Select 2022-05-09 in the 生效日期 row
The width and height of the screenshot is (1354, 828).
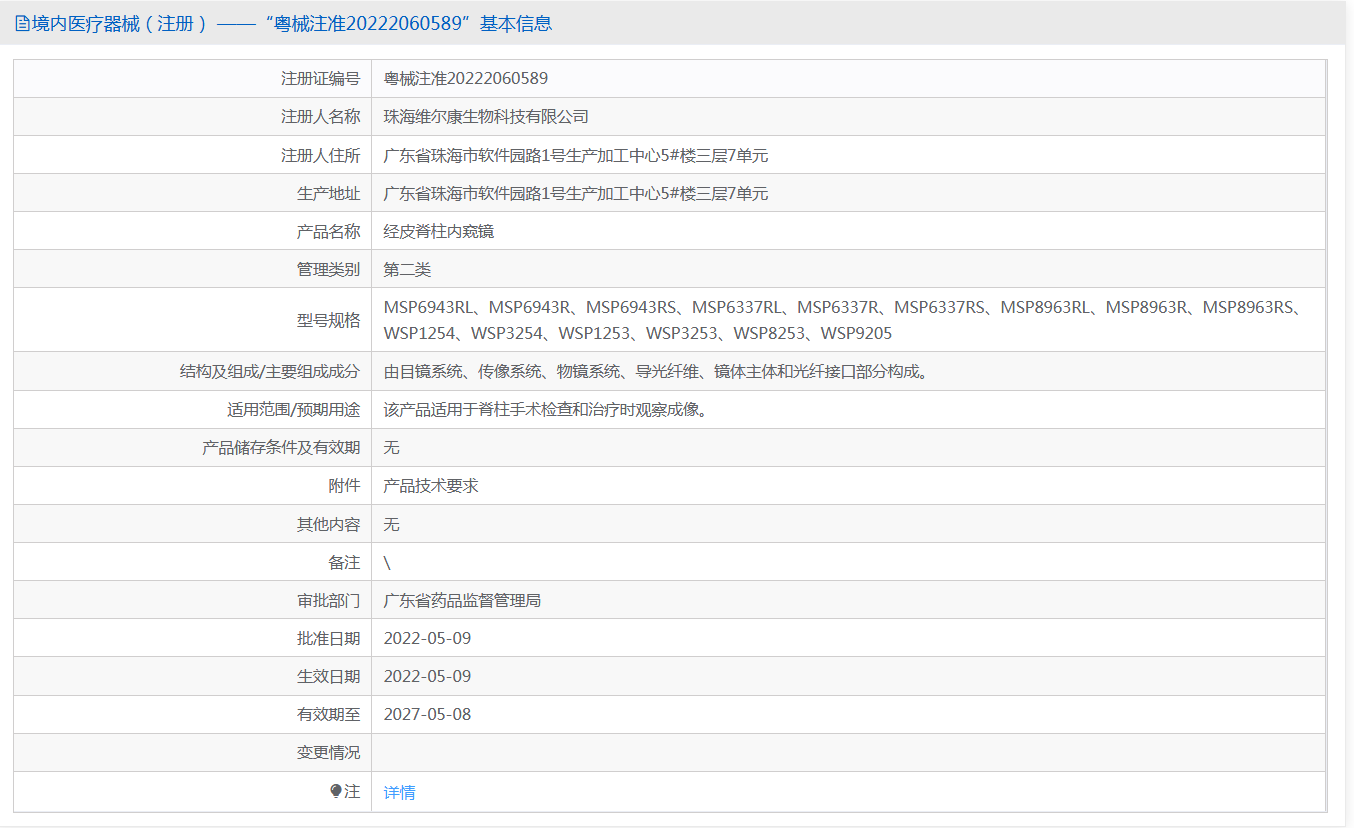click(427, 677)
